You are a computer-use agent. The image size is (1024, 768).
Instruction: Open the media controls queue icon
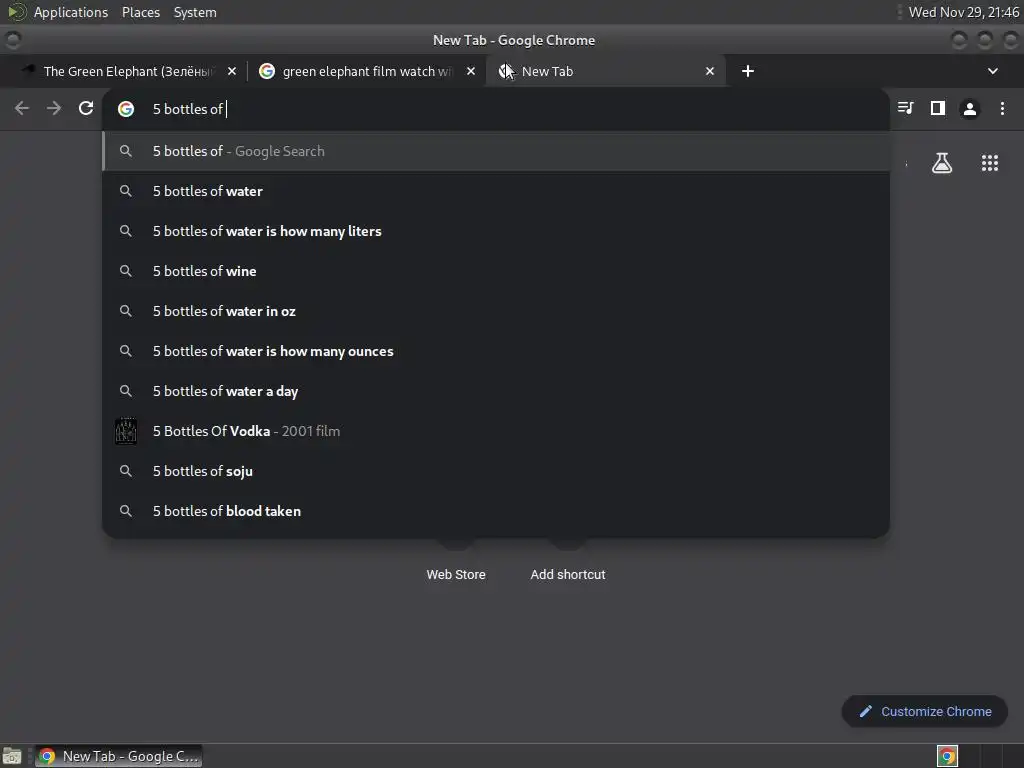[x=906, y=108]
